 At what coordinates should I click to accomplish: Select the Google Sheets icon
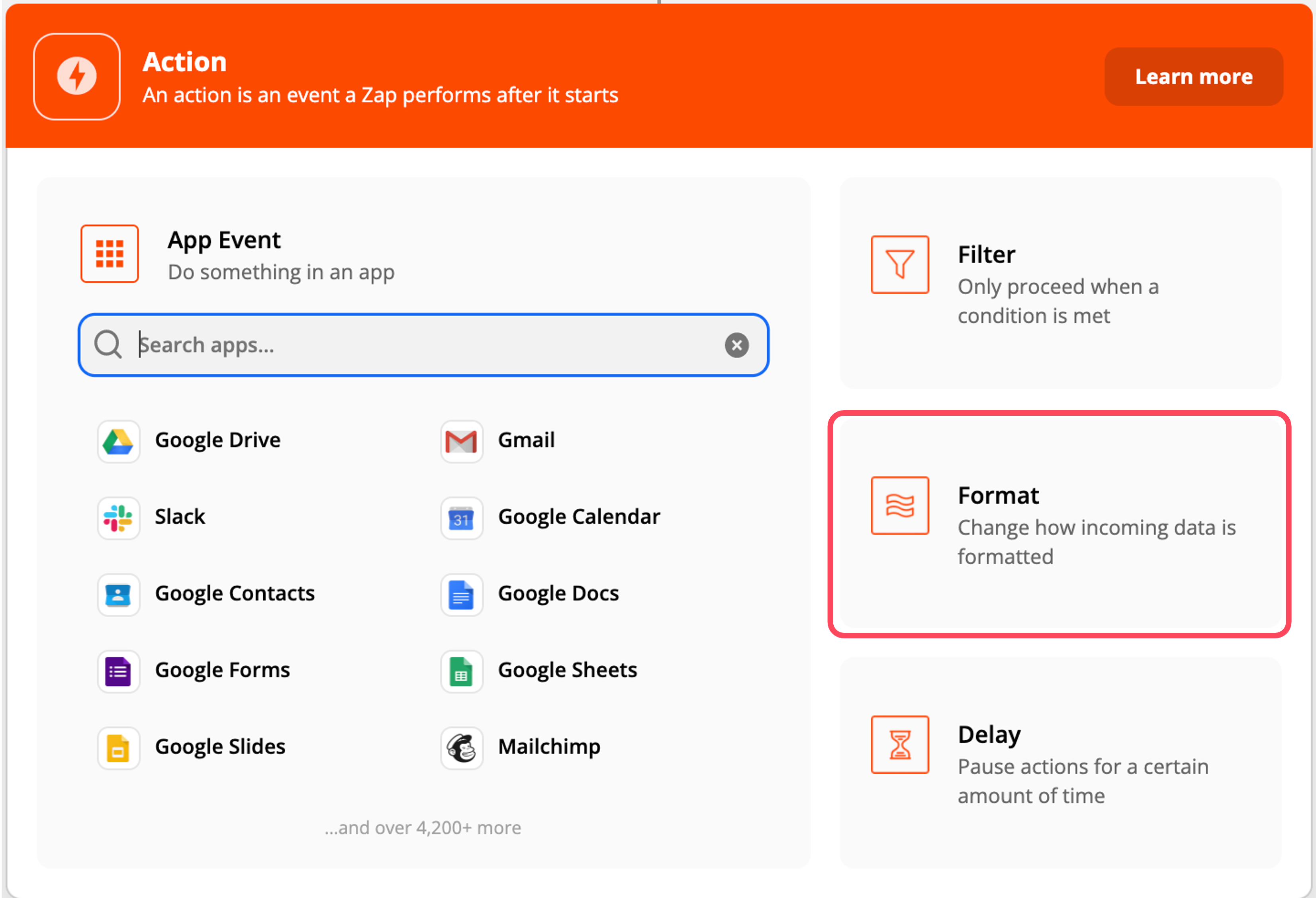click(x=462, y=671)
